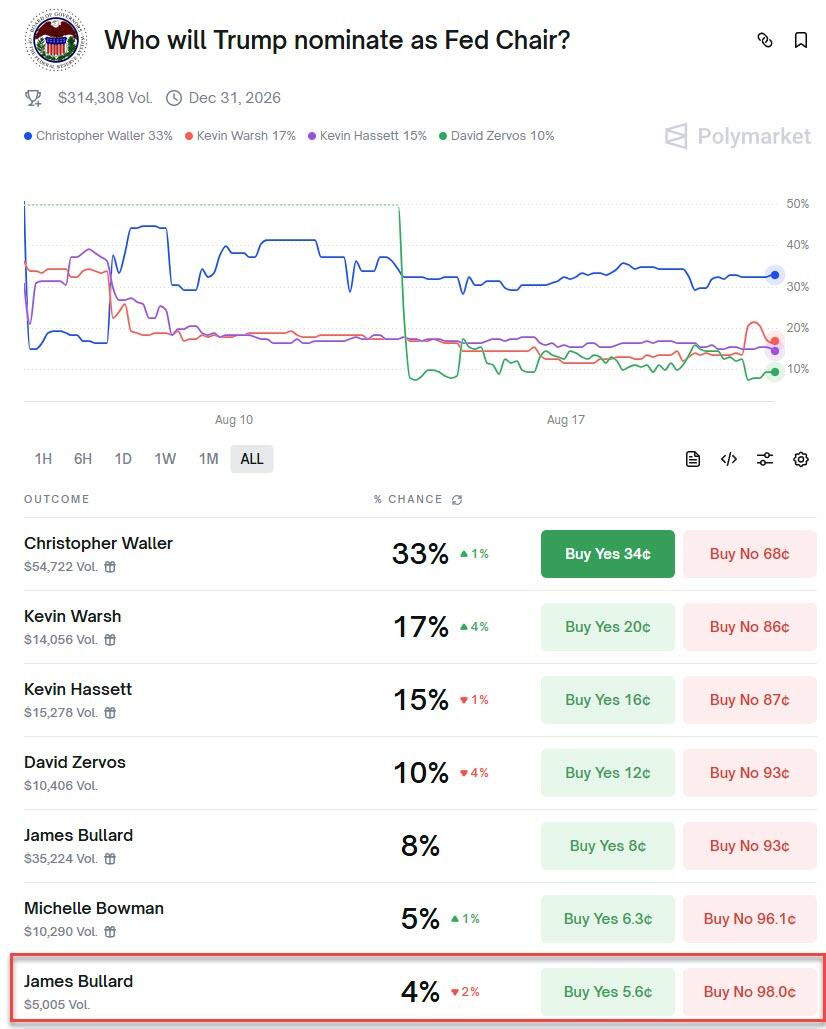The image size is (826, 1029).
Task: Switch chart to 1W range
Action: pyautogui.click(x=165, y=459)
